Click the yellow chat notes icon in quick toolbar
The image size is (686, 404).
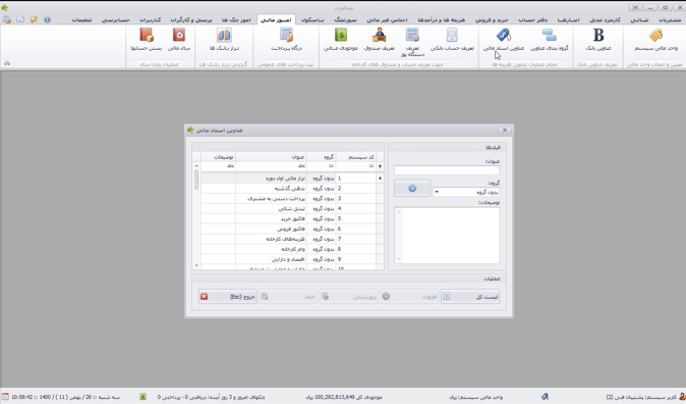pos(33,20)
